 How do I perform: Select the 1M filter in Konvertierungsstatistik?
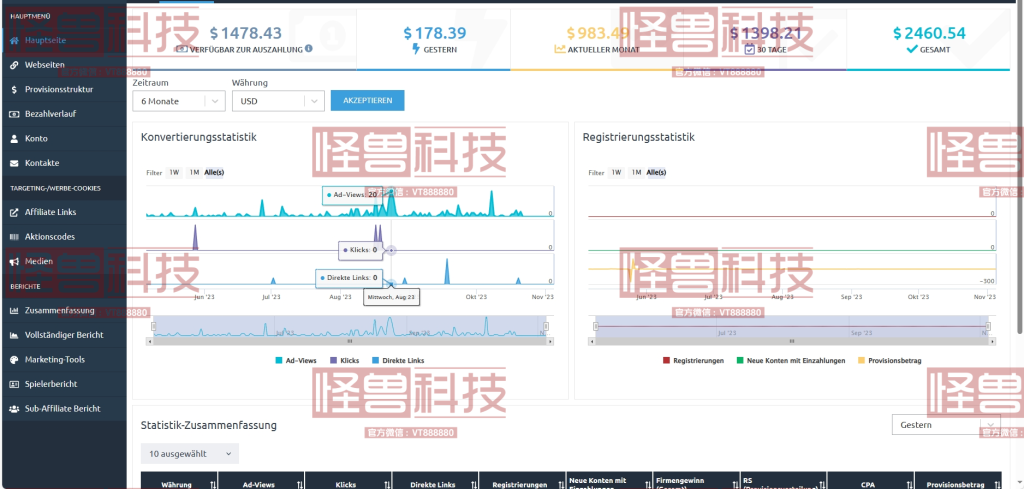[x=194, y=173]
